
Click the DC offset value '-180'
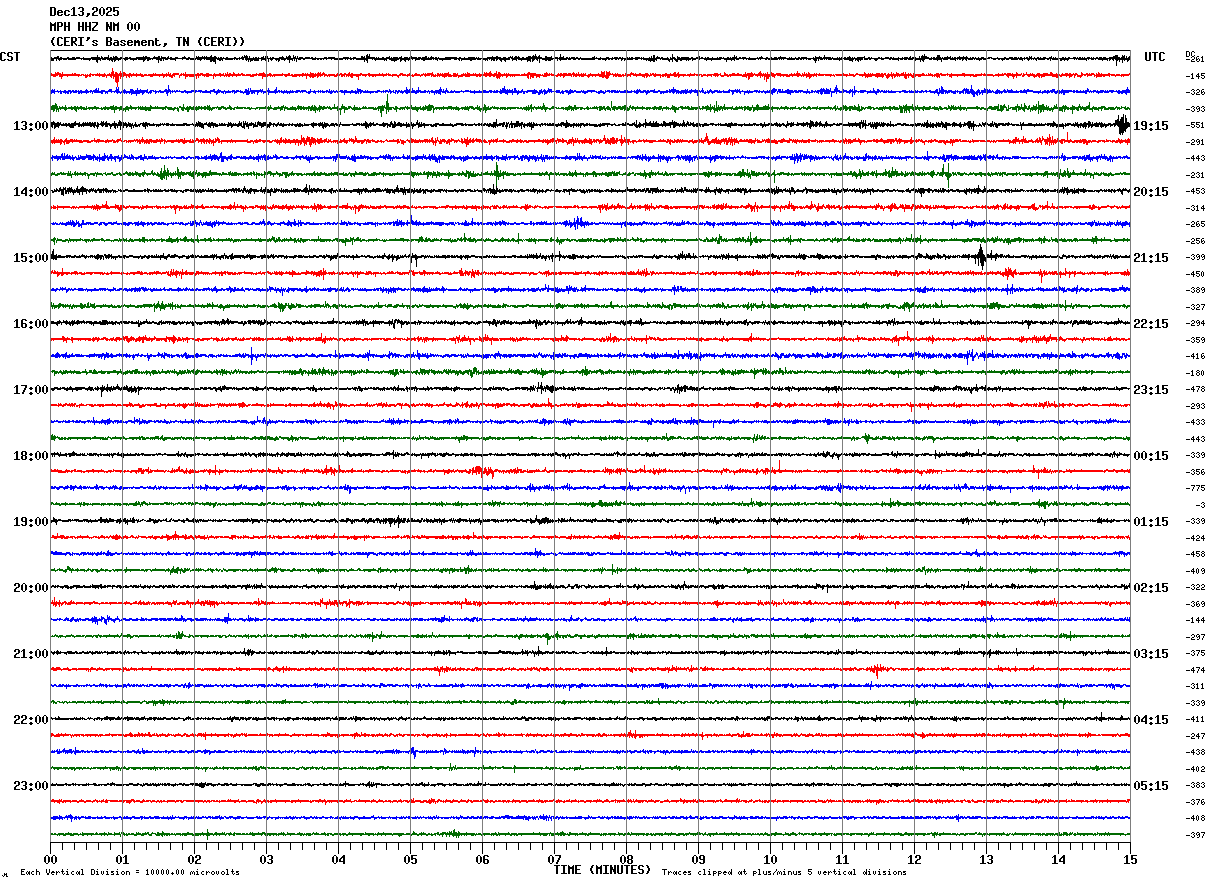1195,373
